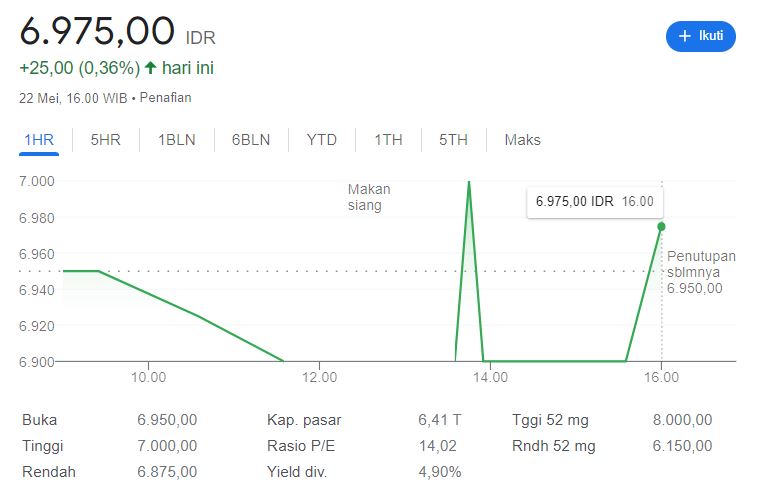Image resolution: width=777 pixels, height=500 pixels.
Task: Switch to the 1TH range
Action: click(x=388, y=140)
